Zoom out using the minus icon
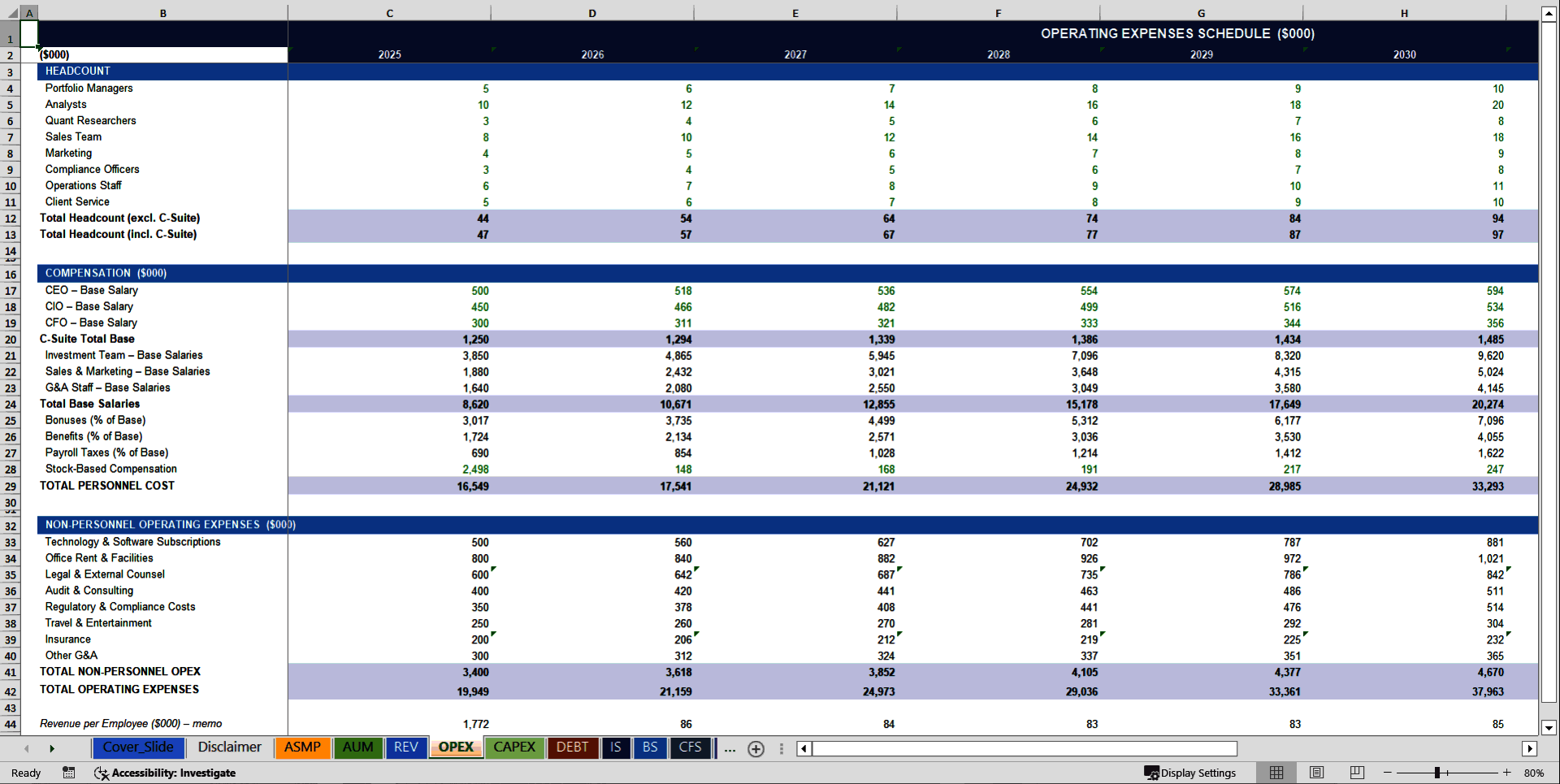The height and width of the screenshot is (784, 1560). click(x=1388, y=773)
